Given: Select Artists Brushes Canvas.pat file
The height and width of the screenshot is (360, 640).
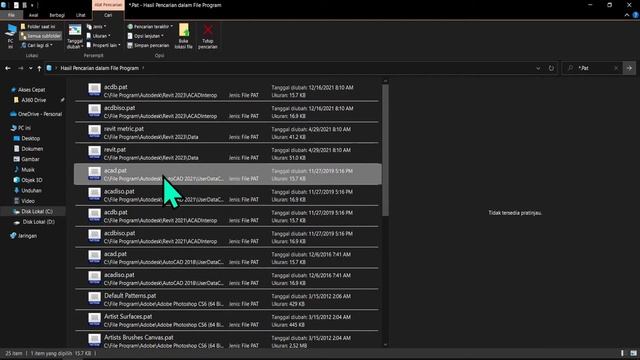Looking at the screenshot, I should (227, 340).
